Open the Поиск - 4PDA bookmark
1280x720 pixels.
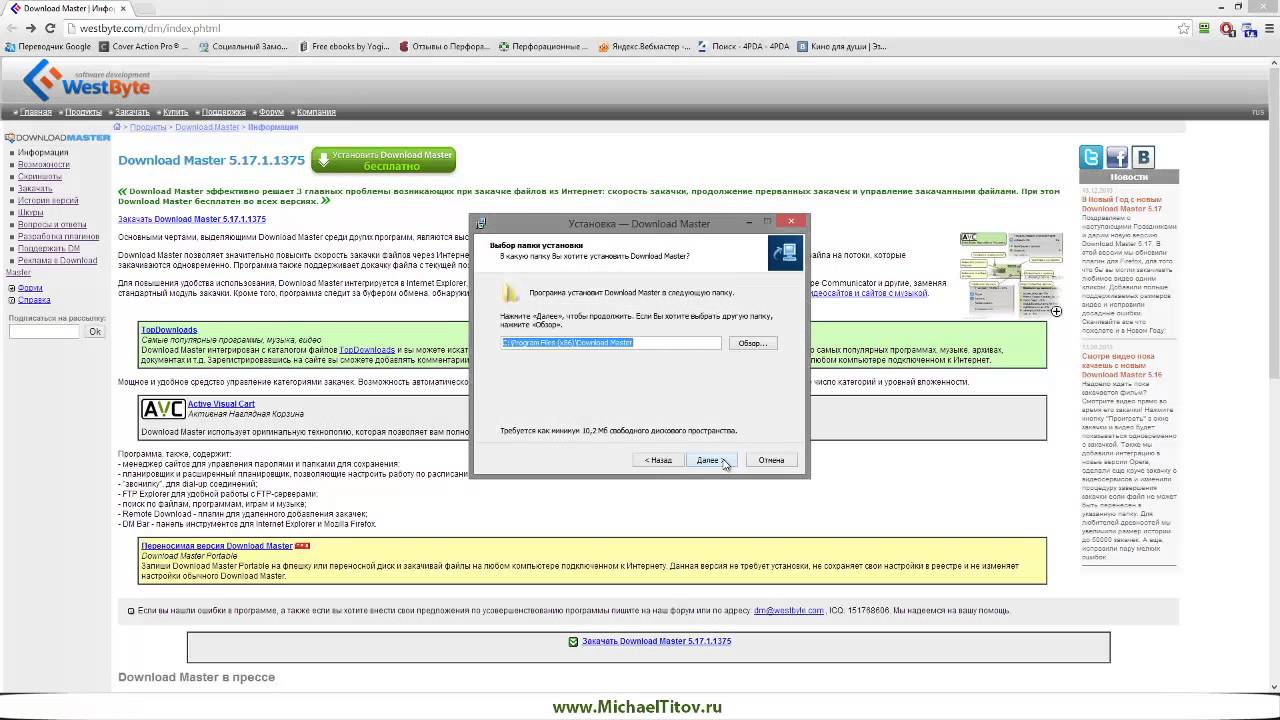743,46
